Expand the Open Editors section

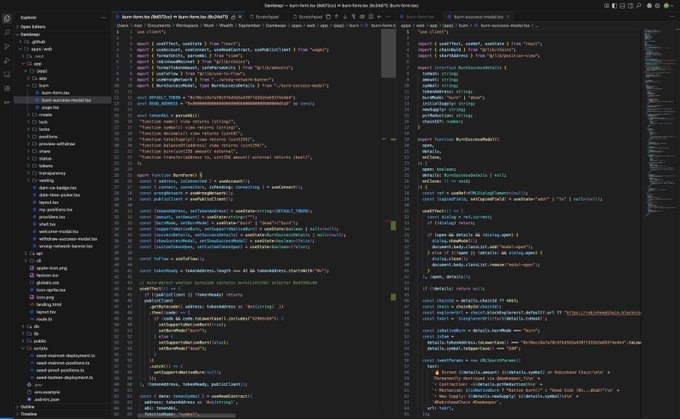click(x=33, y=26)
